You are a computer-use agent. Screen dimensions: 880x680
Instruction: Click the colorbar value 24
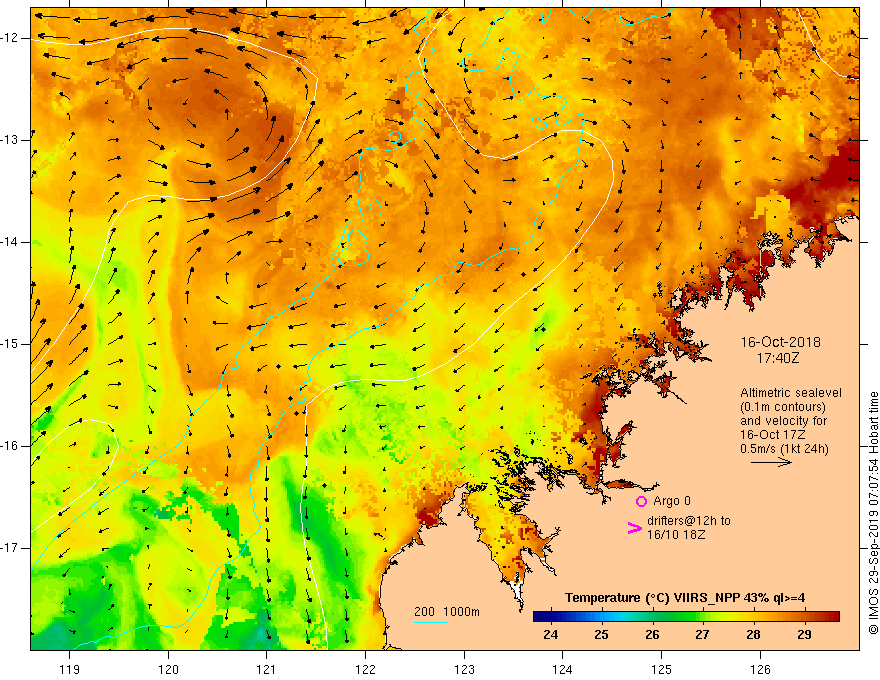tap(551, 635)
